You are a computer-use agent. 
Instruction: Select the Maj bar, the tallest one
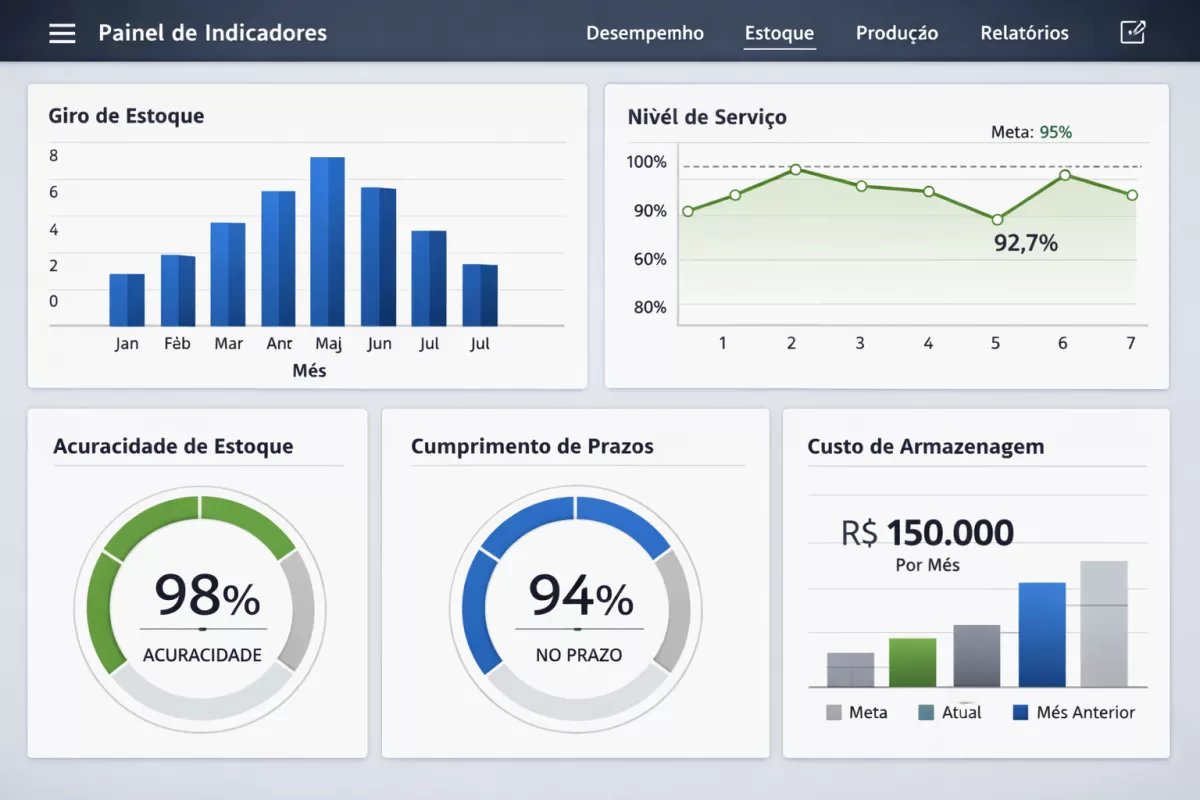click(x=327, y=242)
